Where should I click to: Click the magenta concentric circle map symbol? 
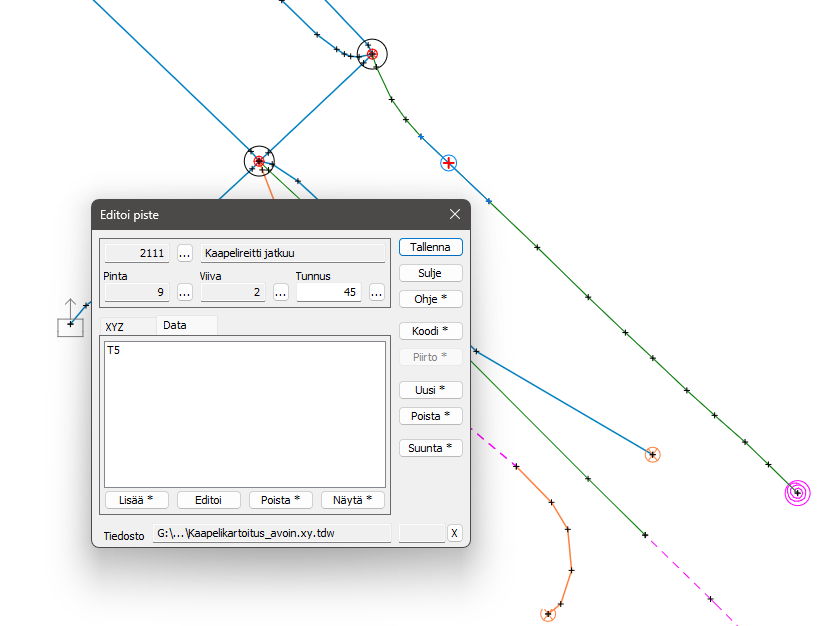797,492
